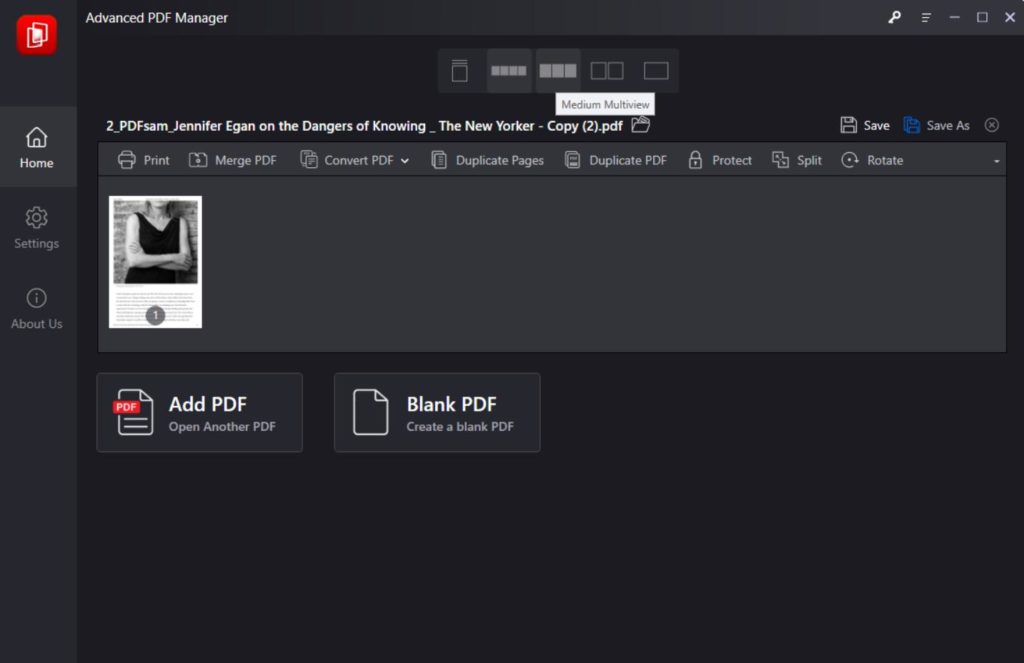Select the page 1 thumbnail
Viewport: 1024px width, 663px height.
155,261
